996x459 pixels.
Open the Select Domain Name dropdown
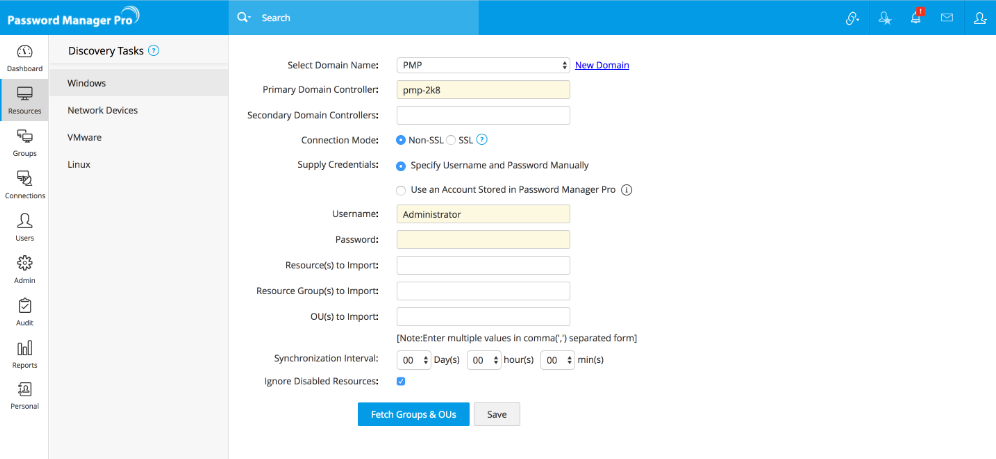pos(483,65)
